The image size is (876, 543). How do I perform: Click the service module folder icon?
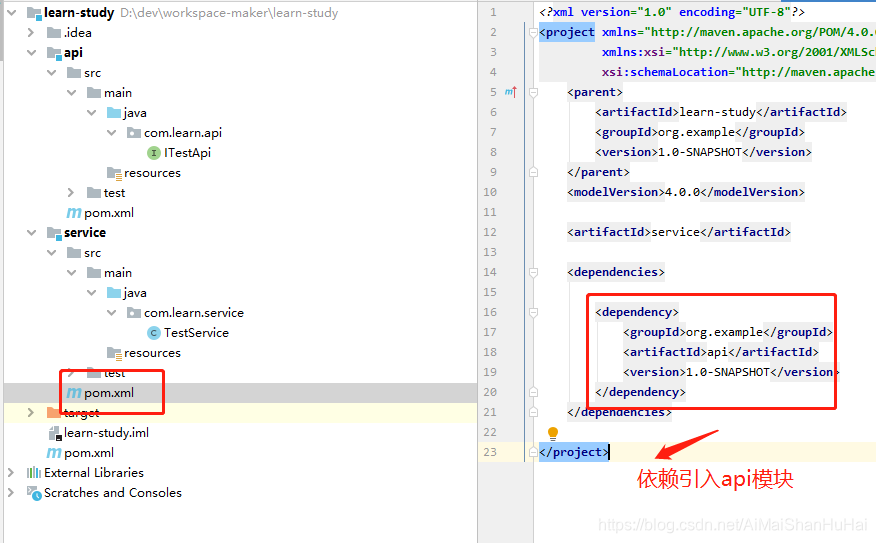(x=54, y=233)
